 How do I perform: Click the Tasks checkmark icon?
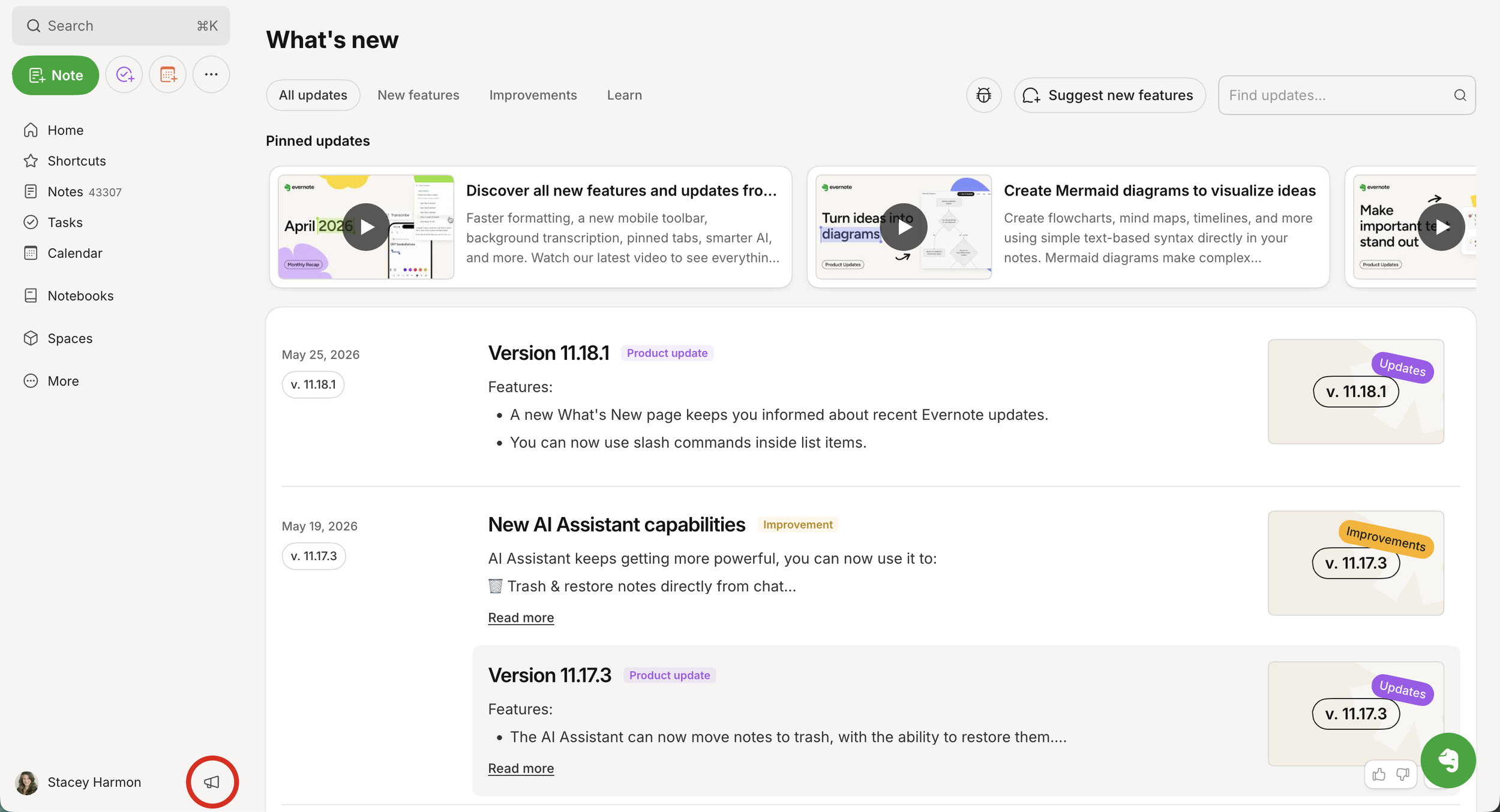tap(31, 222)
